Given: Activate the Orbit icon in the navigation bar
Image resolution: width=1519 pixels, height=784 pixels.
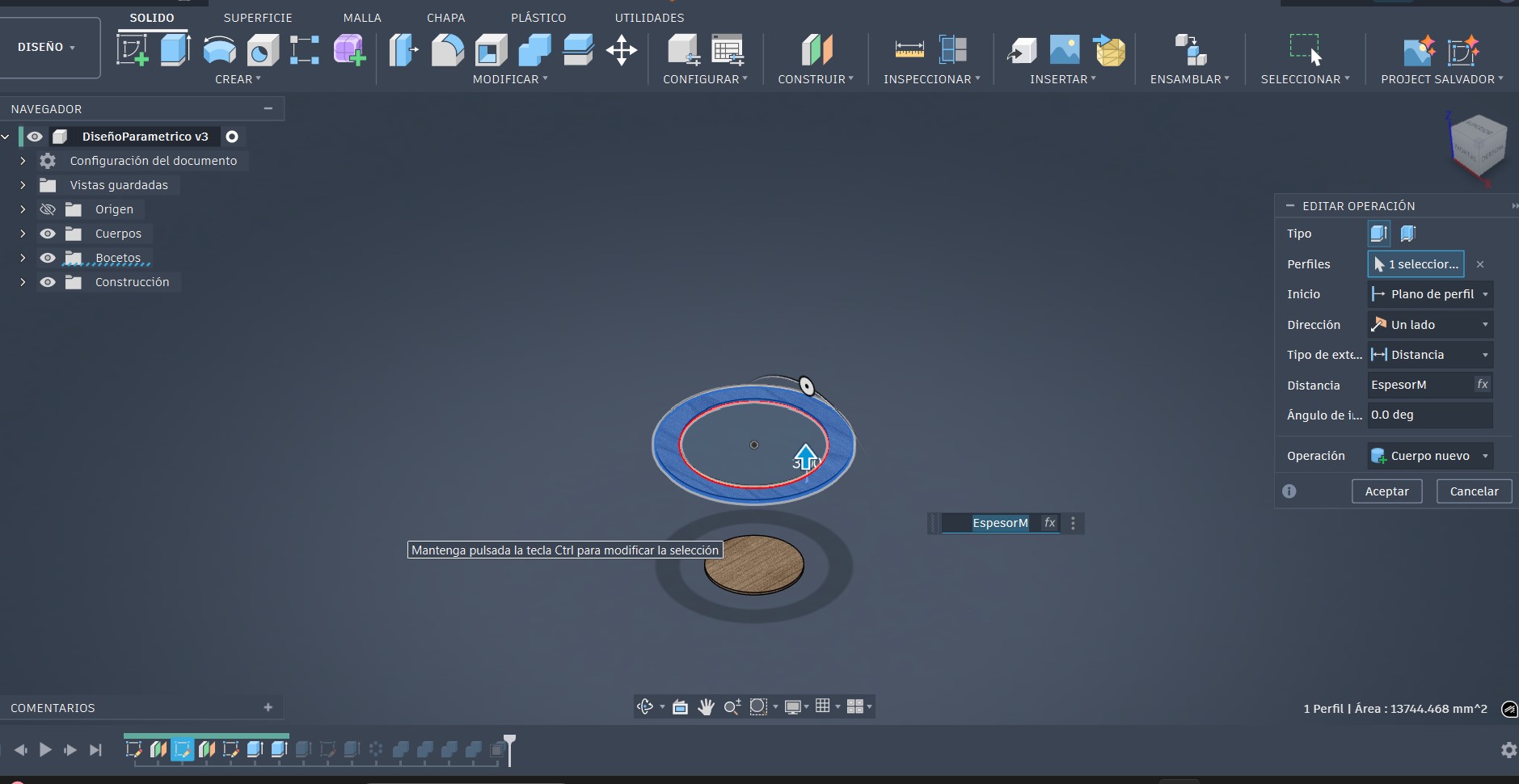Looking at the screenshot, I should (x=644, y=706).
